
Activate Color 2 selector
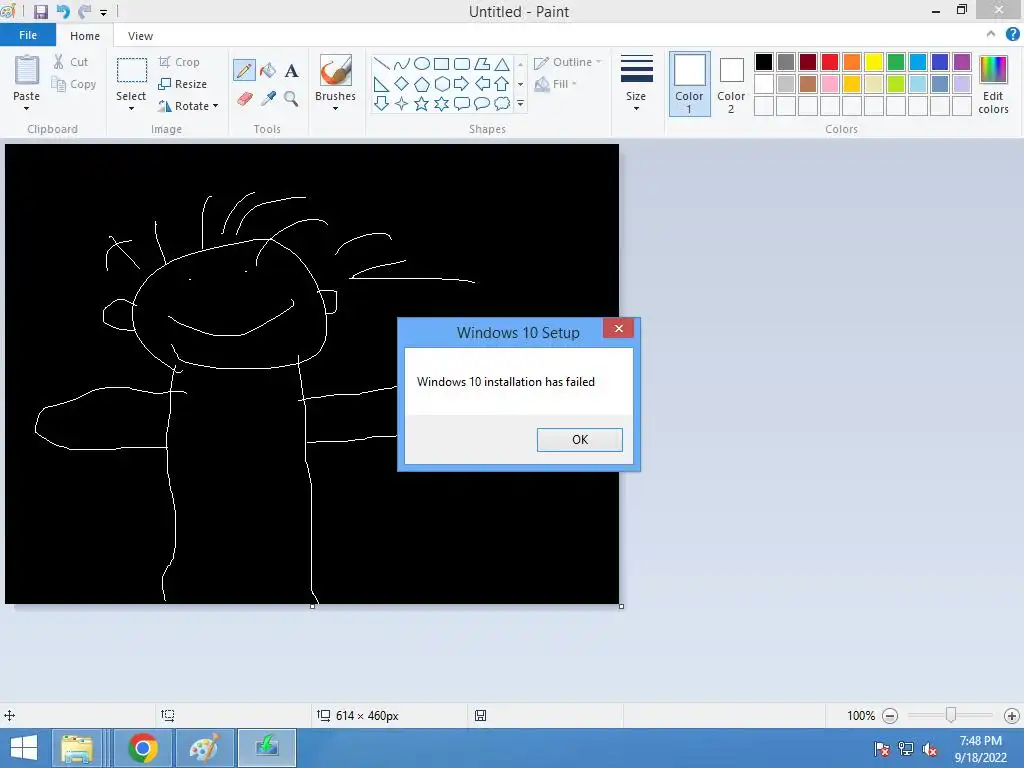[x=731, y=84]
